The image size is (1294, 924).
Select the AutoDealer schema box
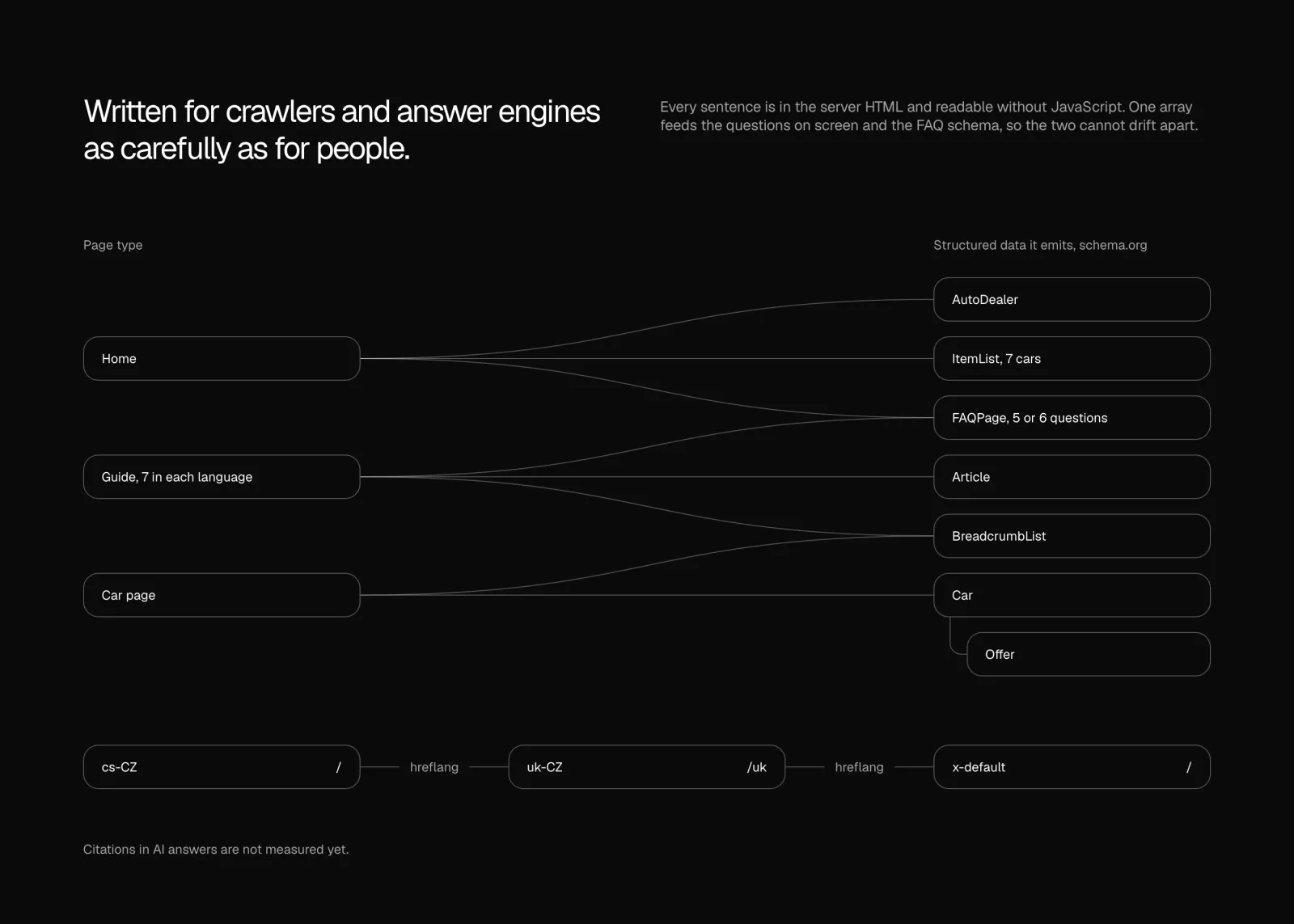pos(1072,299)
